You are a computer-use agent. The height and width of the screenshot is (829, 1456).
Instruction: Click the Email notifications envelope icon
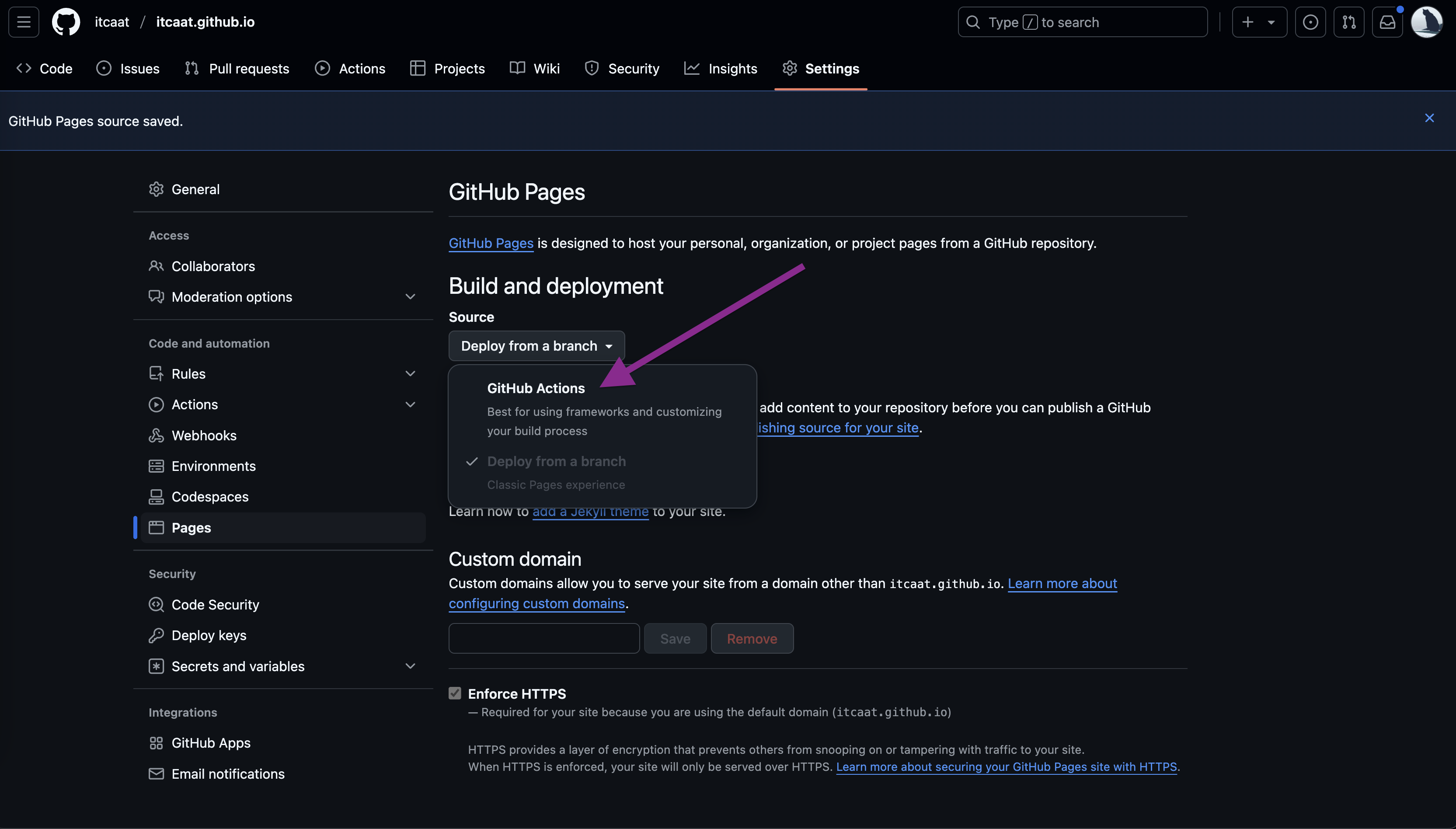156,773
